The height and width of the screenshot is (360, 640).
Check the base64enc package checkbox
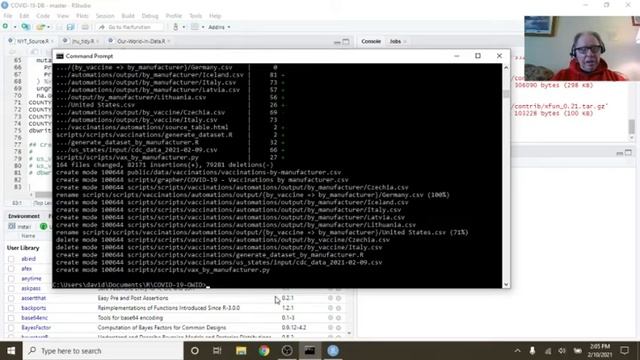coord(11,318)
